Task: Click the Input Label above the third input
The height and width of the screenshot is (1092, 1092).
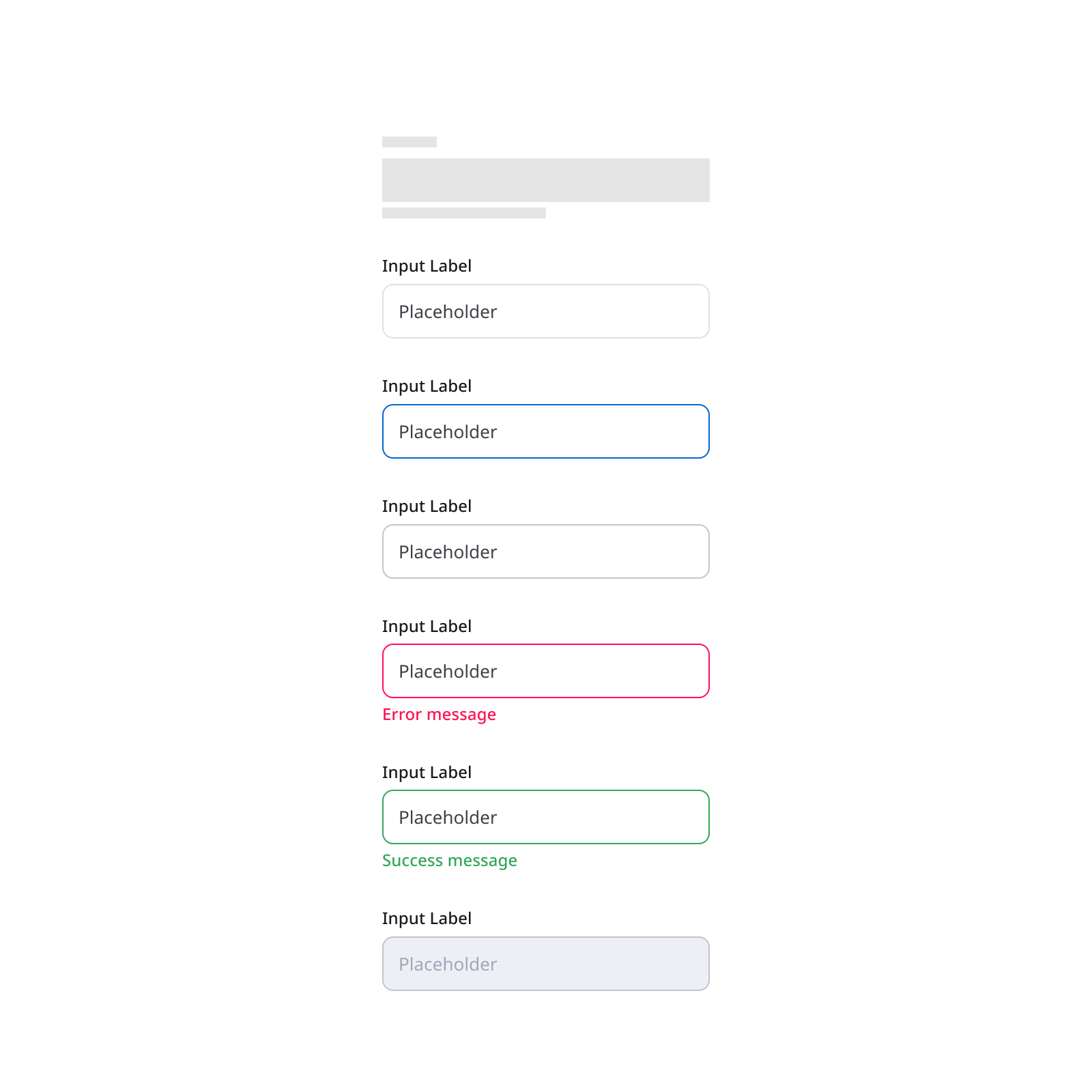Action: pos(427,506)
